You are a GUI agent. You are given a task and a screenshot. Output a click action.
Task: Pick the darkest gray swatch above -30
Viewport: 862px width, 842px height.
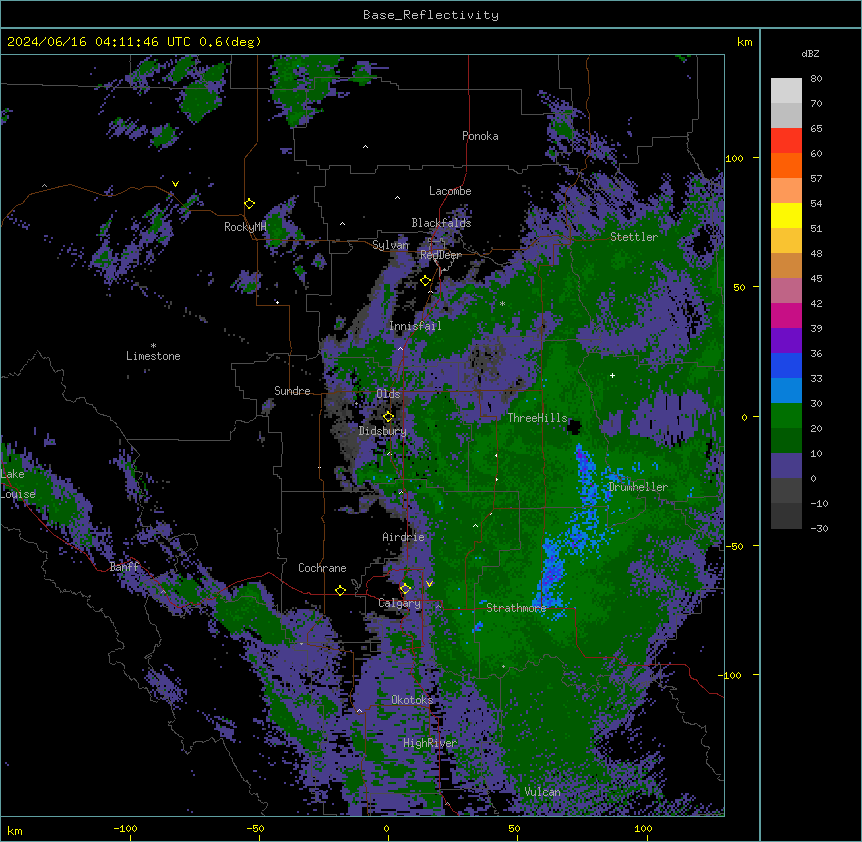pyautogui.click(x=786, y=516)
